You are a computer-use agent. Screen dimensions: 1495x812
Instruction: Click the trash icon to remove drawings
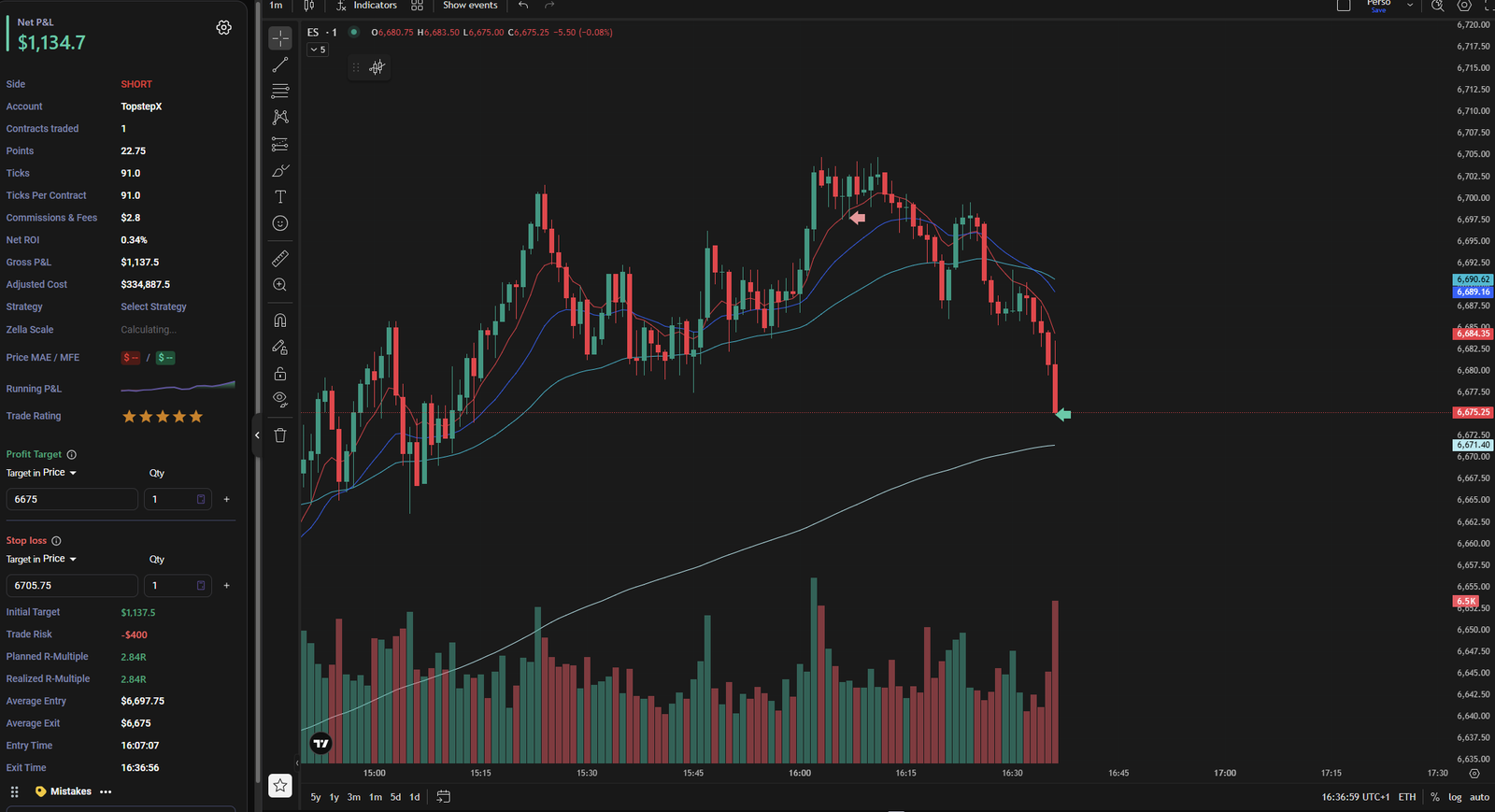280,435
